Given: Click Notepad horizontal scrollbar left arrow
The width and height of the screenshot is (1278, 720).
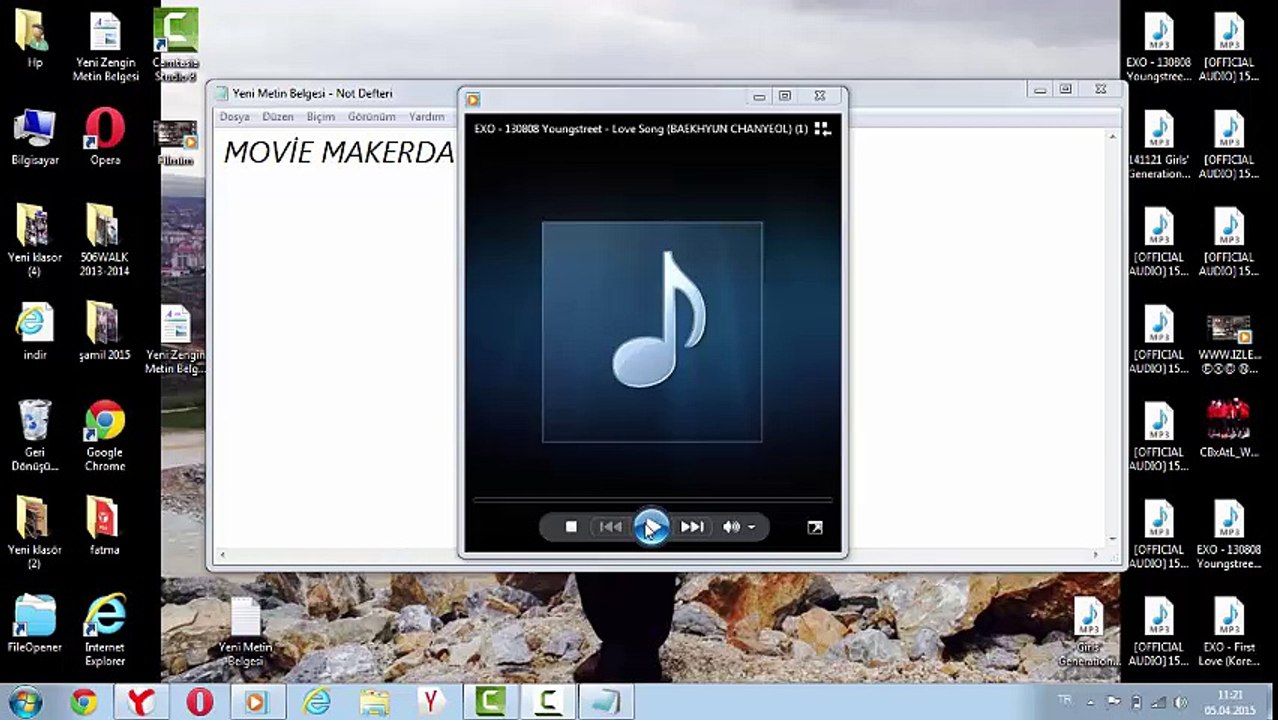Looking at the screenshot, I should coord(222,555).
